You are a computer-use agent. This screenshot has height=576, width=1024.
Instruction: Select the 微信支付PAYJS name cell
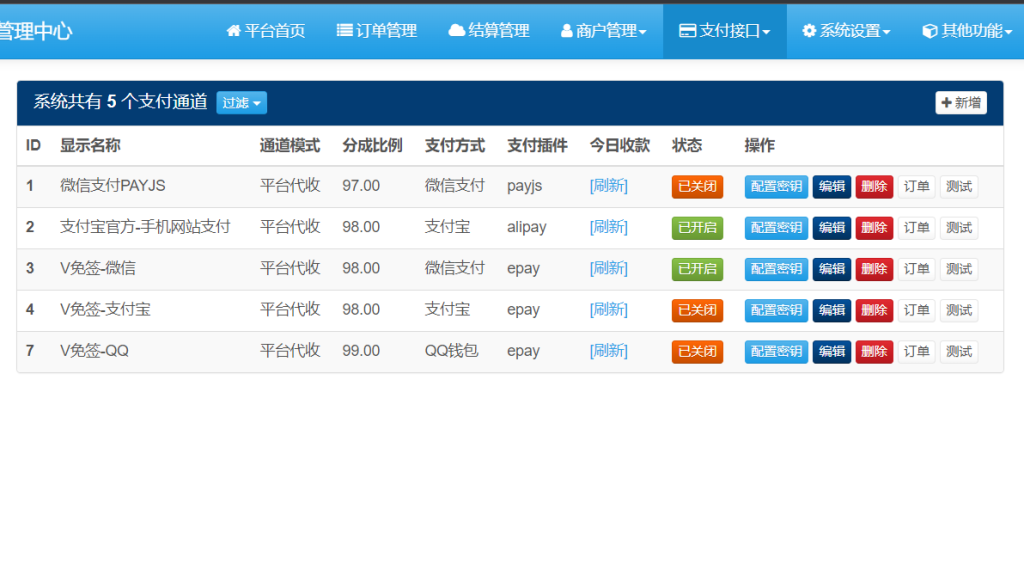(x=113, y=185)
